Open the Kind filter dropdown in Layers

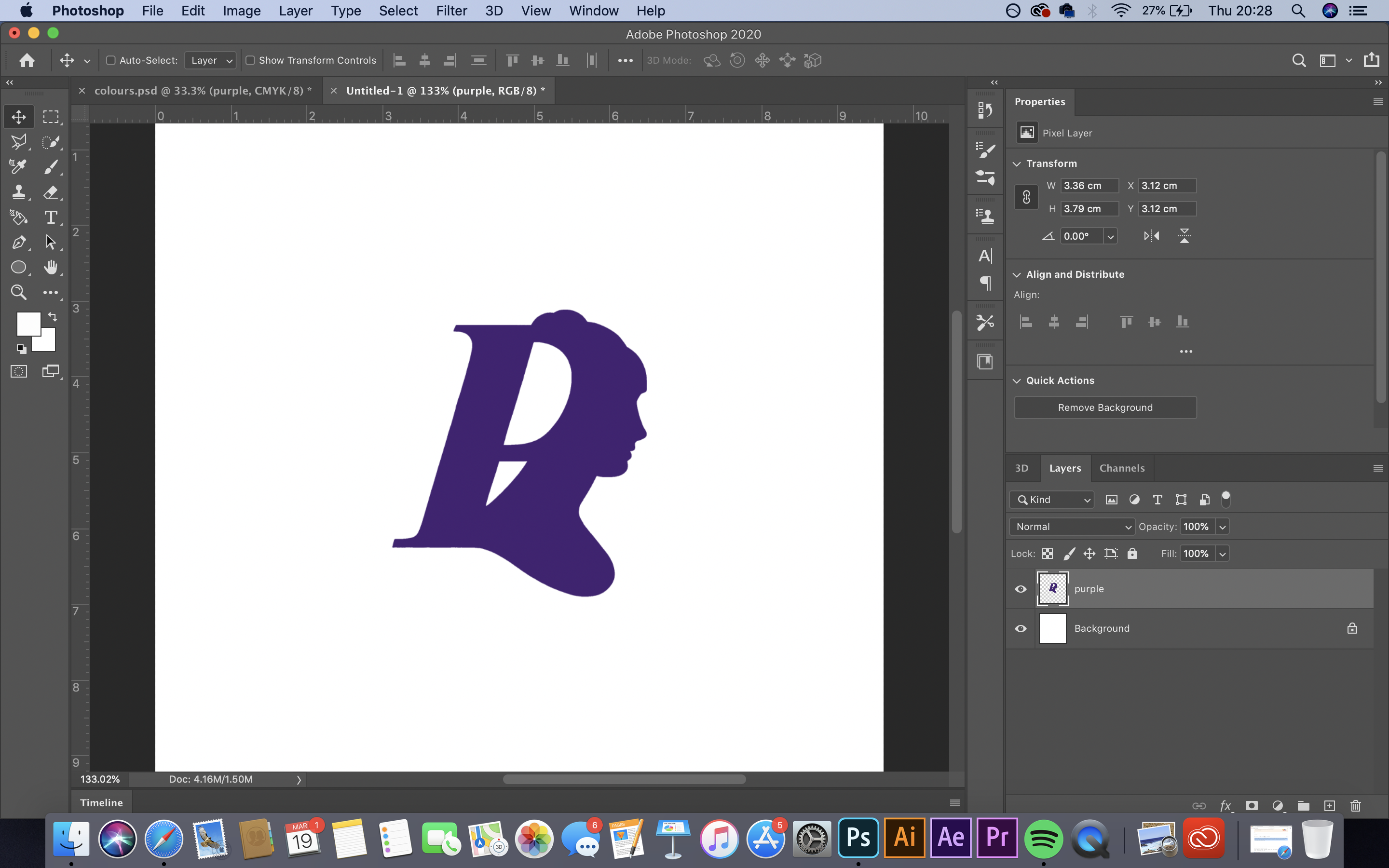(x=1051, y=500)
